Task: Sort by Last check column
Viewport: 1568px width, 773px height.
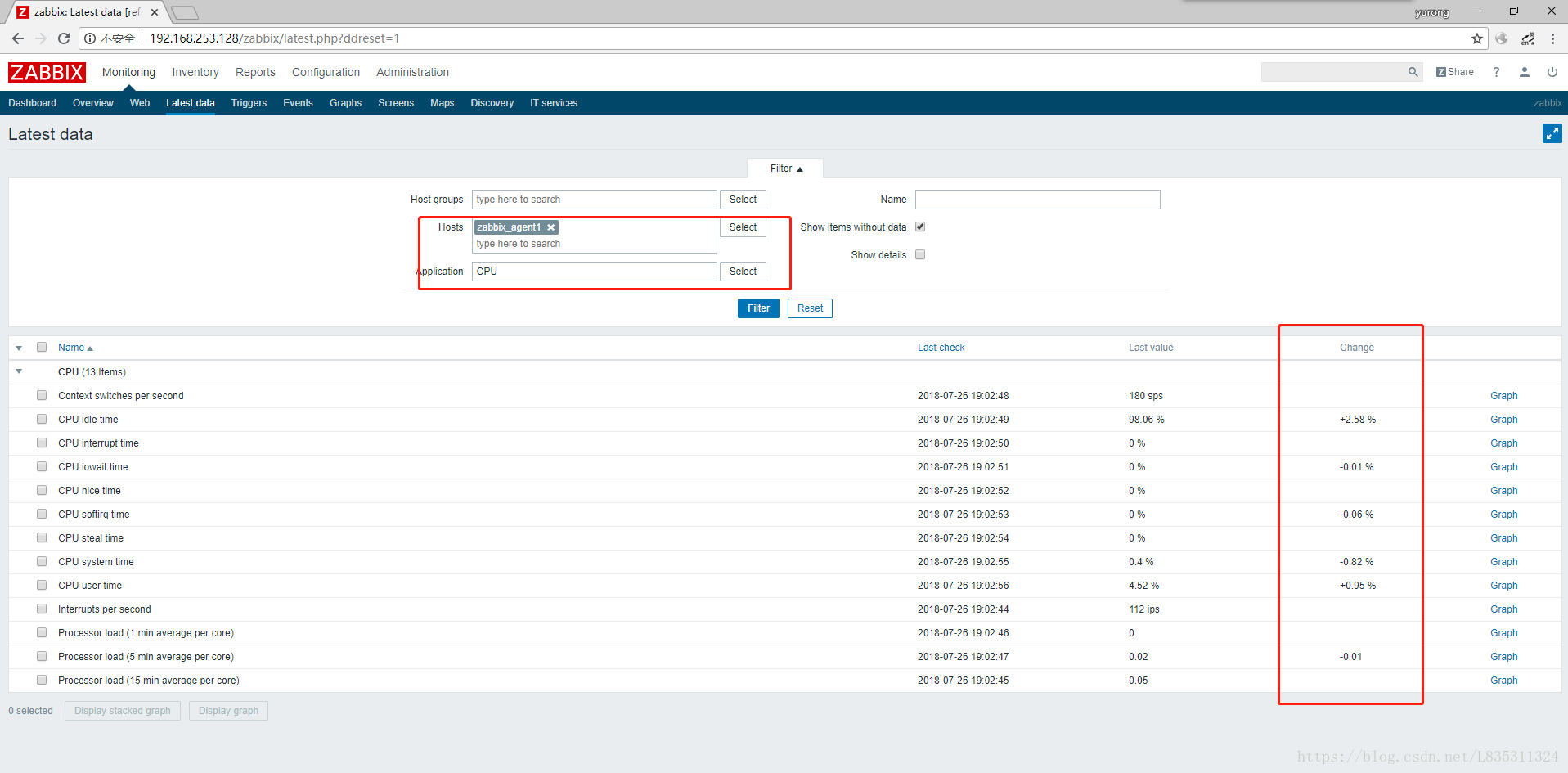Action: coord(941,348)
